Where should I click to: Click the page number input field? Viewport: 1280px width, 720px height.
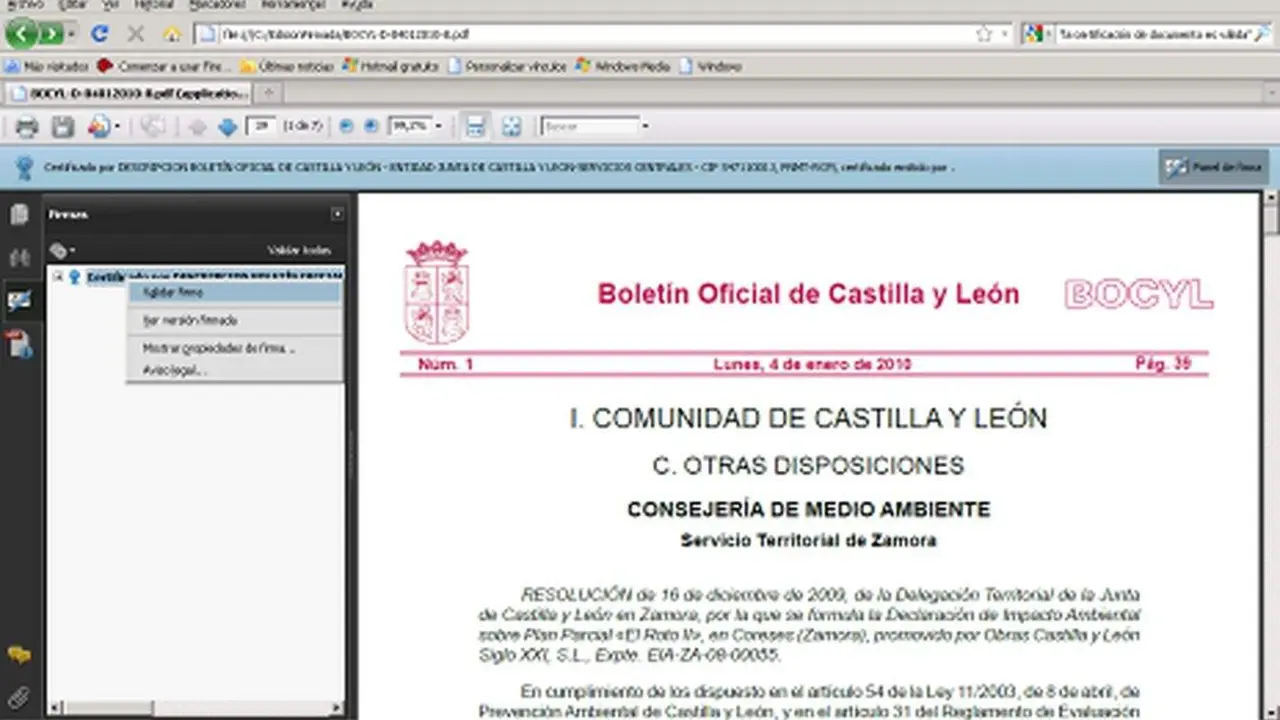coord(261,126)
